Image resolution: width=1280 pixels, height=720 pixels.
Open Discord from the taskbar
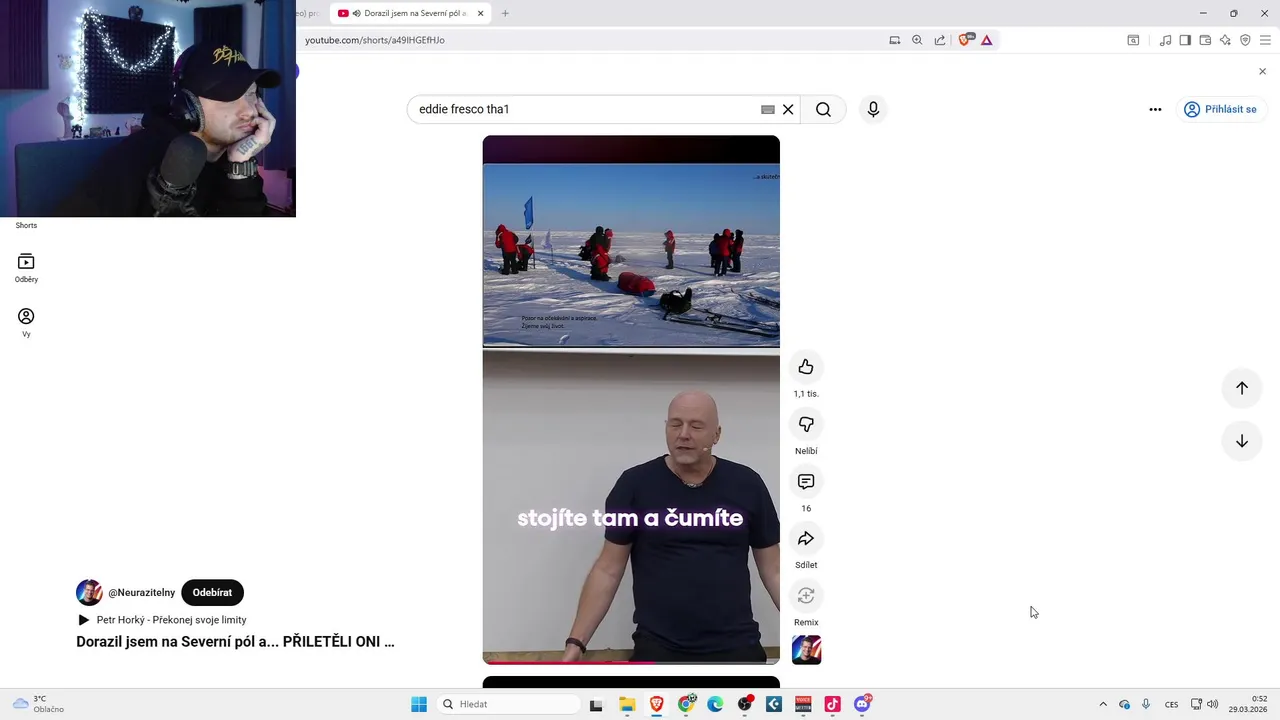[862, 704]
